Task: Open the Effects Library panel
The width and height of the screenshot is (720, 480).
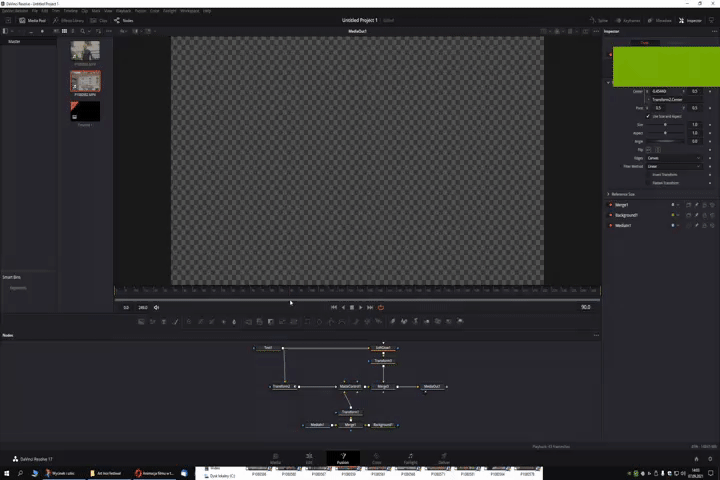Action: (68, 20)
